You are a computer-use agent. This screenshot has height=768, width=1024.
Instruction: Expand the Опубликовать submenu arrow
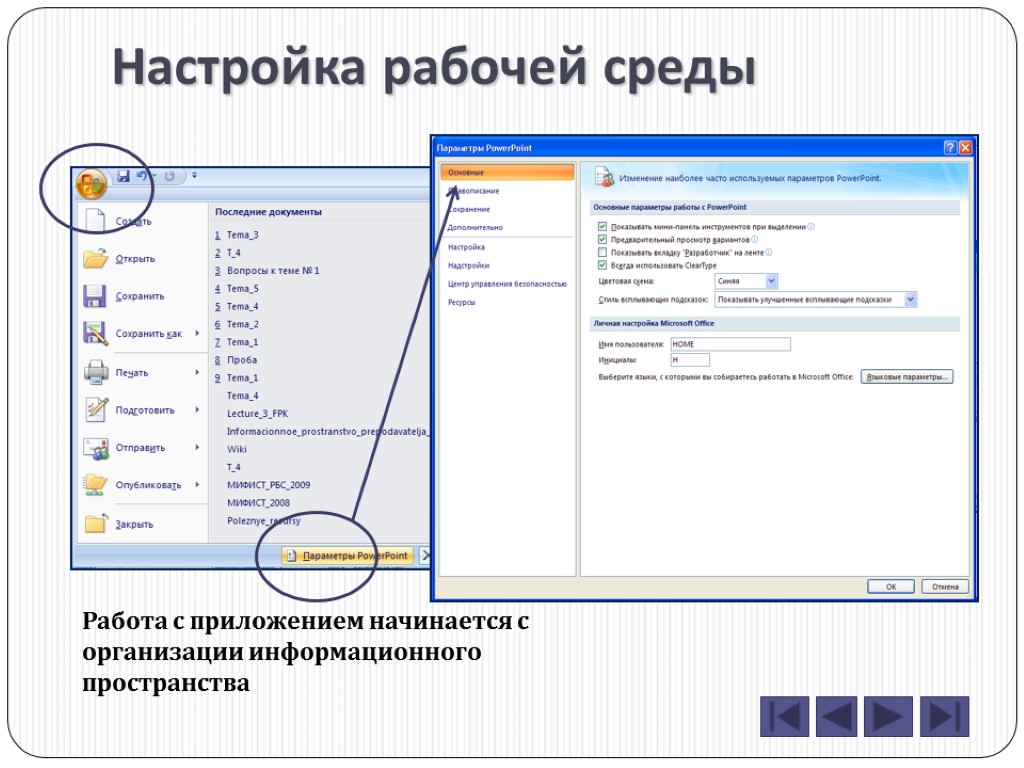pos(197,485)
